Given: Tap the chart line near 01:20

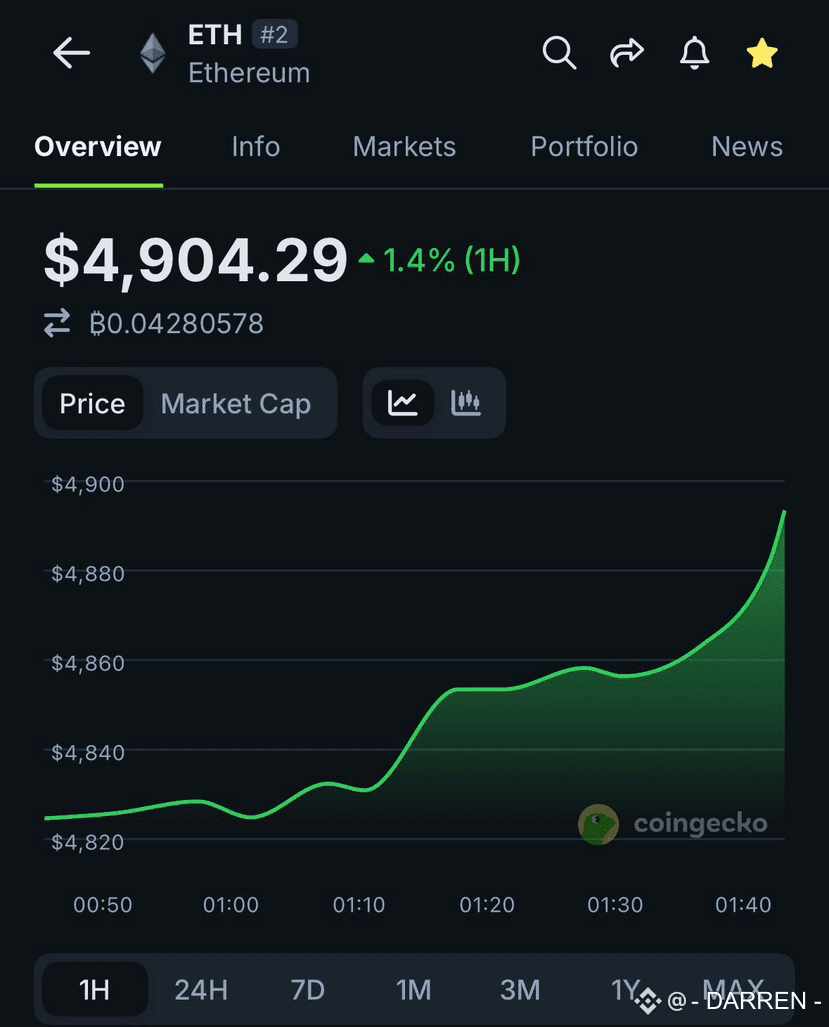Looking at the screenshot, I should pyautogui.click(x=487, y=689).
